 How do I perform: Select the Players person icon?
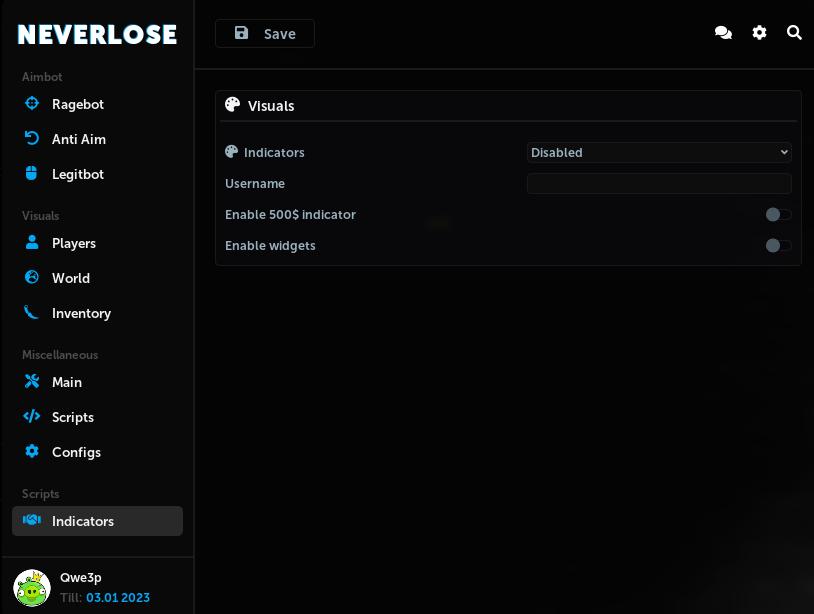tap(32, 243)
